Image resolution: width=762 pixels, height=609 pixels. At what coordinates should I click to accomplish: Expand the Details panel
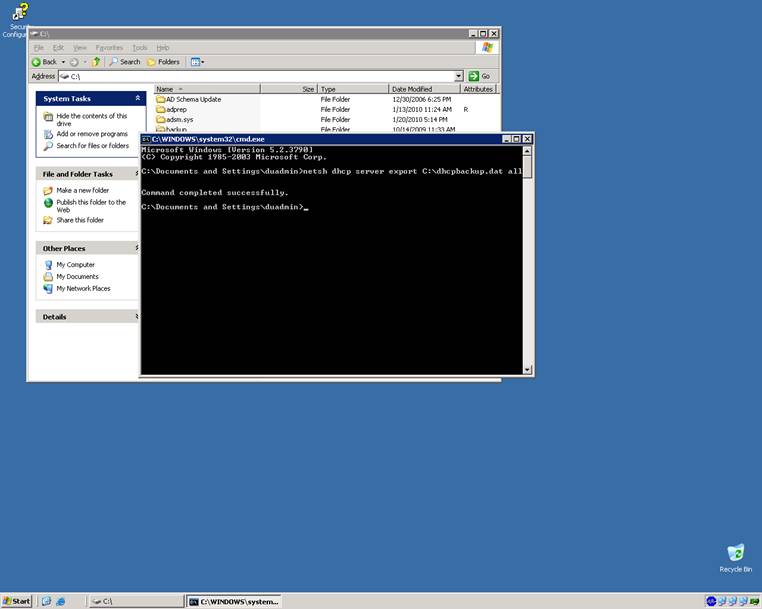tap(139, 316)
